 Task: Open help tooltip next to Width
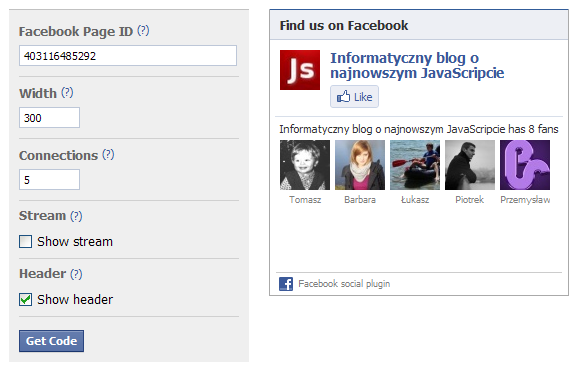(67, 93)
